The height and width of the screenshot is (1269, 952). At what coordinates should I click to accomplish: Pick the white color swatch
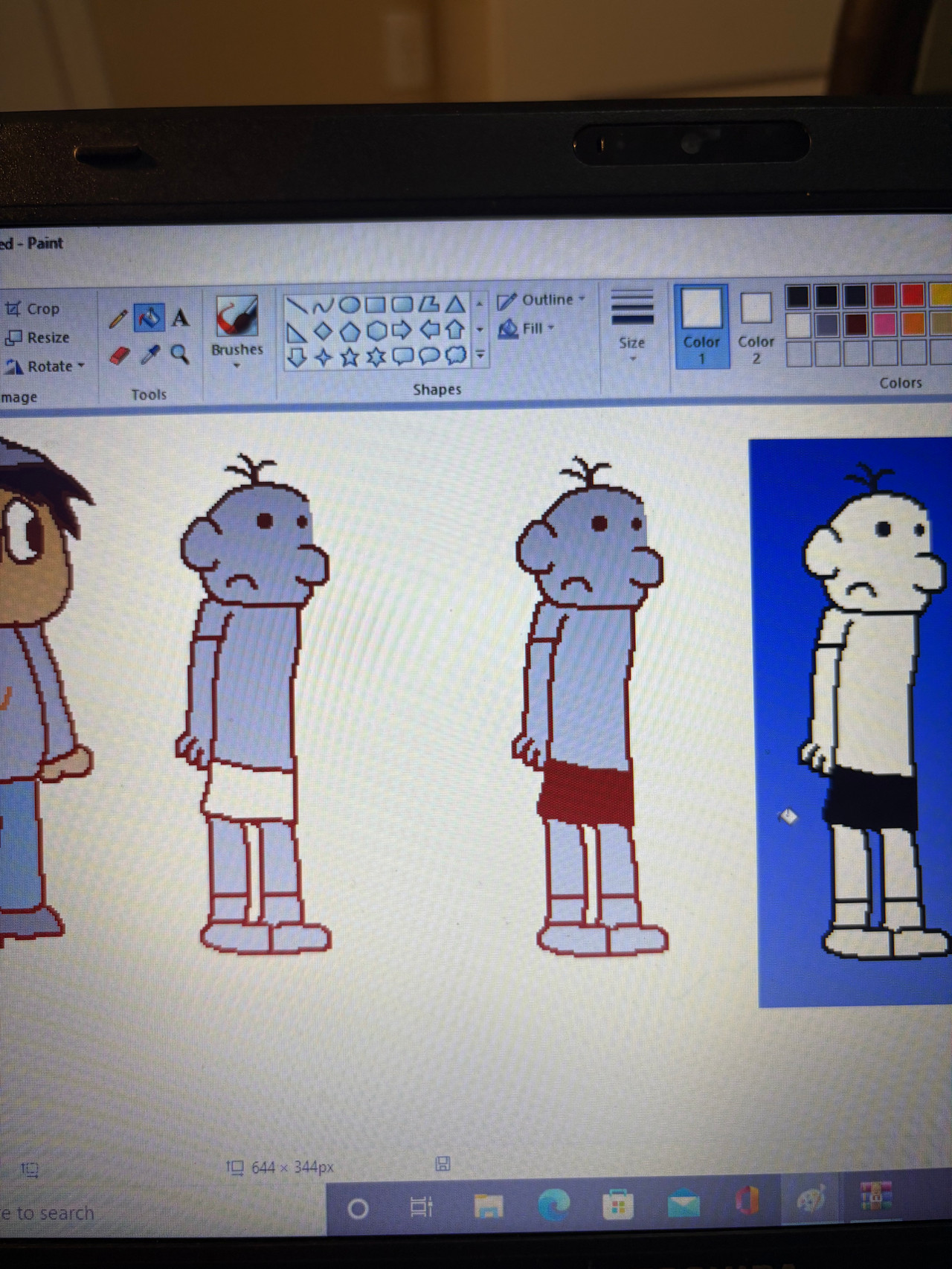pyautogui.click(x=798, y=325)
